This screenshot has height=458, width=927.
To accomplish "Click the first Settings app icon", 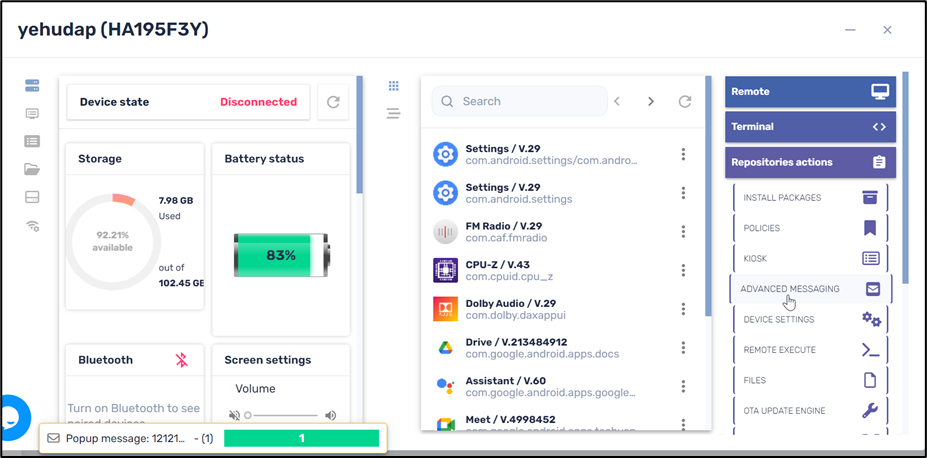I will (445, 154).
